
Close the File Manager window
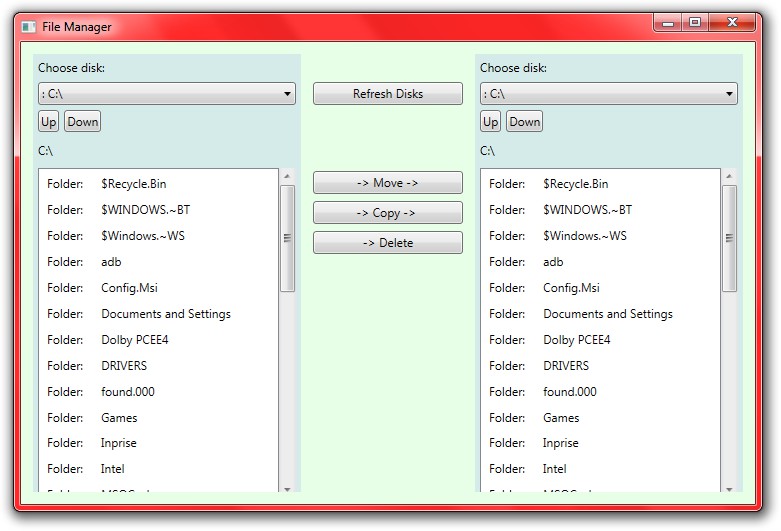732,22
